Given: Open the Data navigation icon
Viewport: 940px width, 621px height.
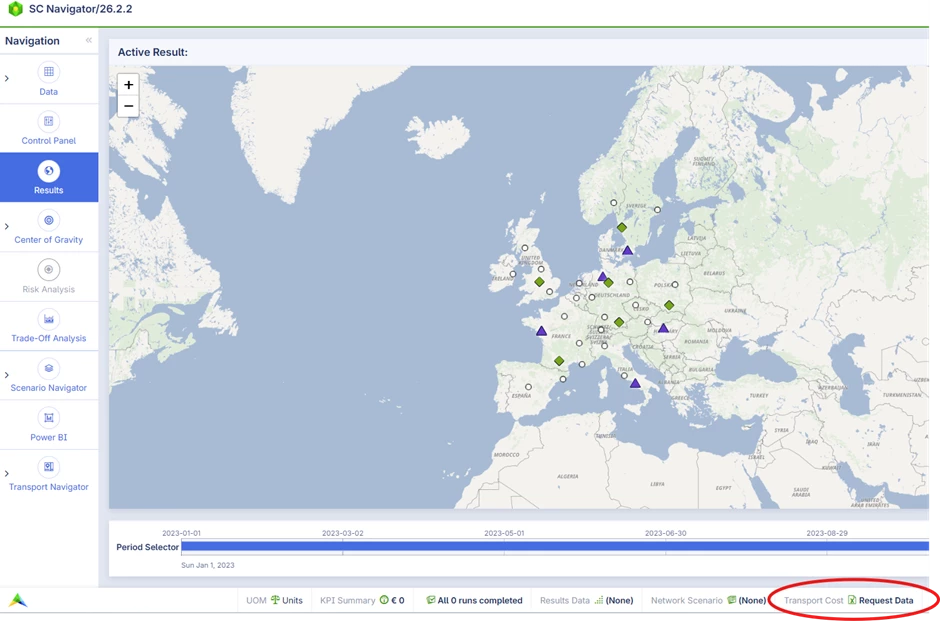Looking at the screenshot, I should [x=49, y=72].
